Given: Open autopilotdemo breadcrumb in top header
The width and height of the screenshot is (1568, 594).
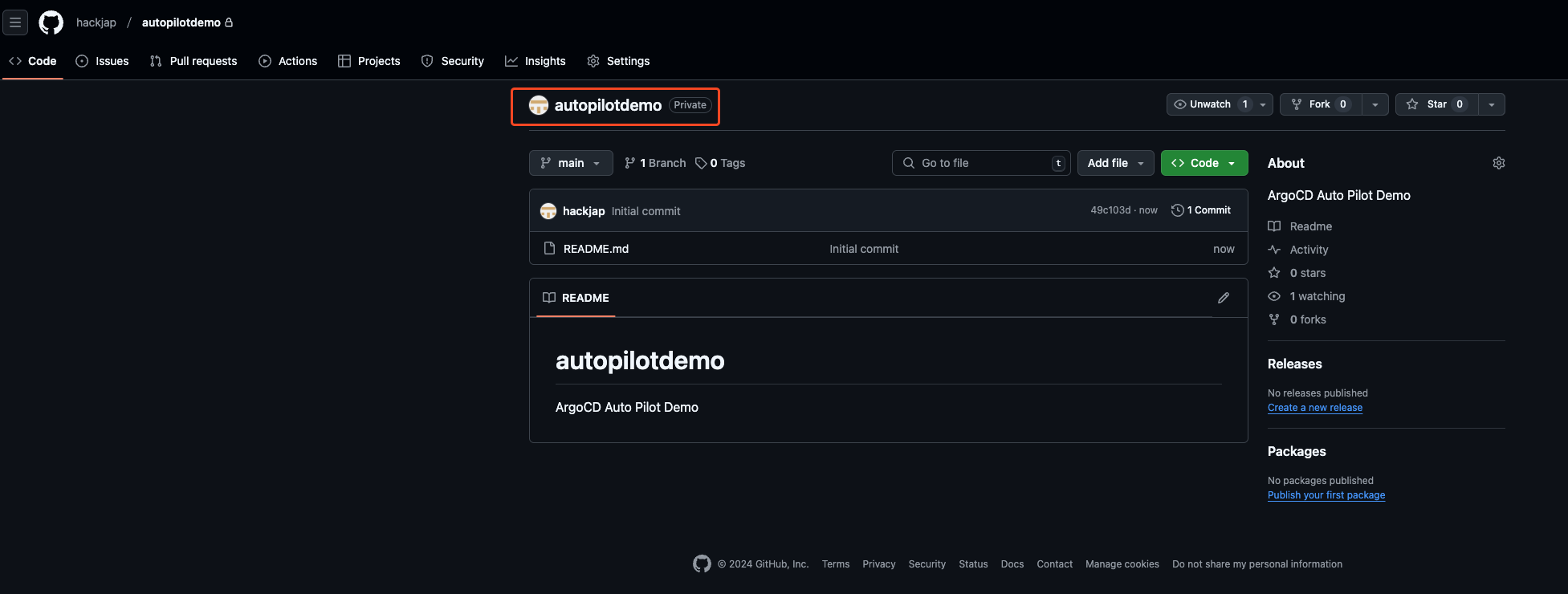Looking at the screenshot, I should [181, 22].
